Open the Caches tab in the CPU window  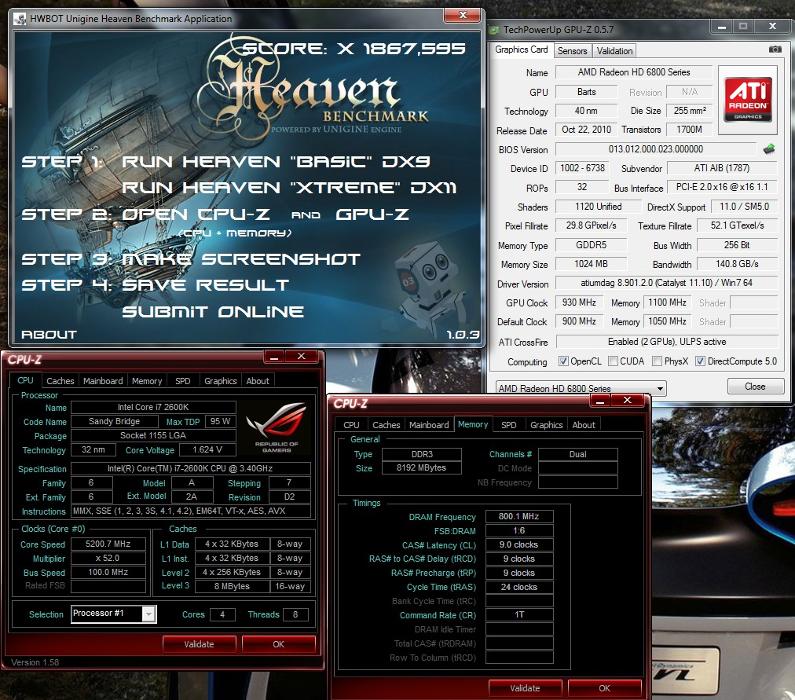click(x=60, y=381)
